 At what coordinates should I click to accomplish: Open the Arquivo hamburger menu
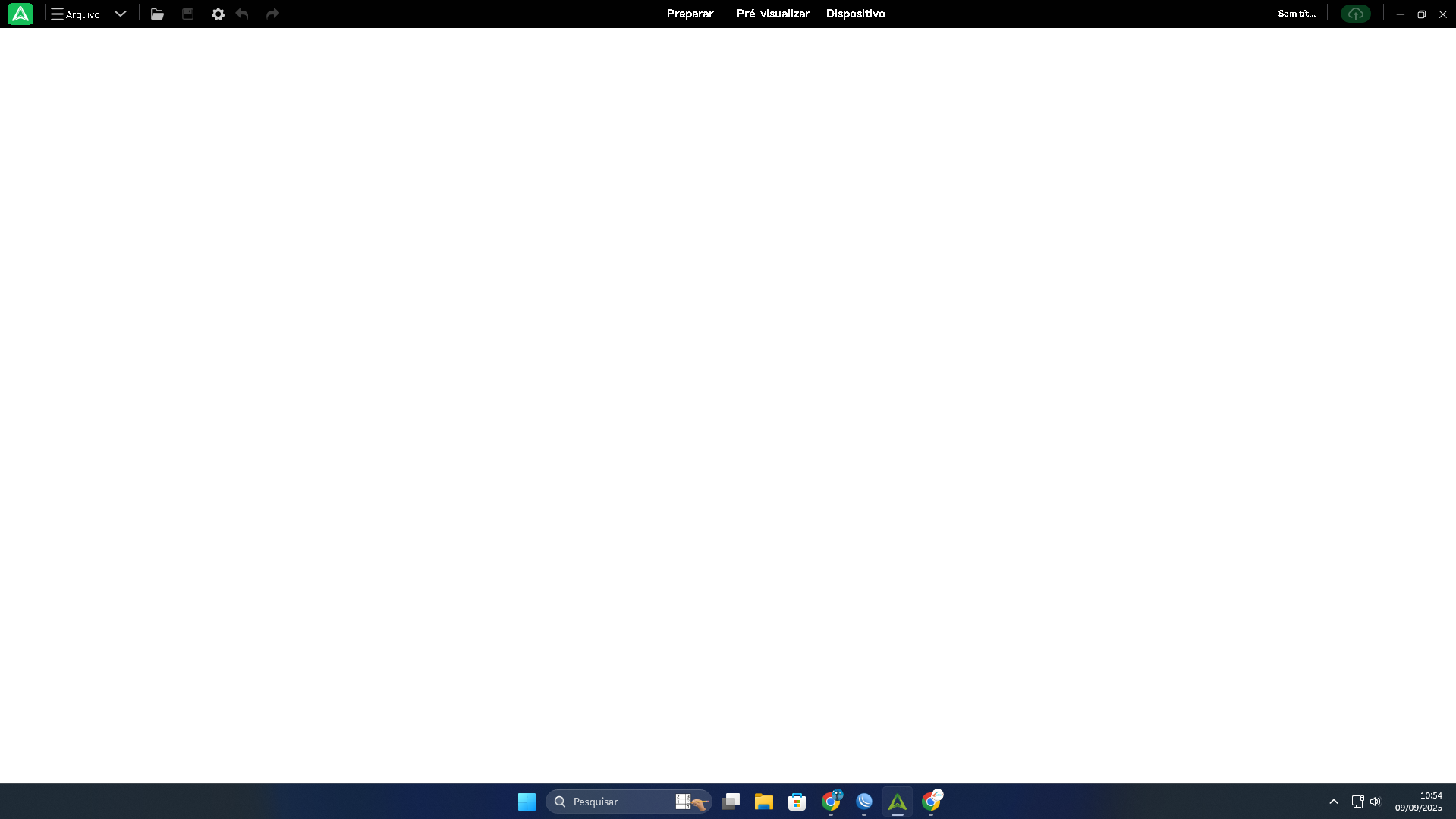(x=75, y=14)
